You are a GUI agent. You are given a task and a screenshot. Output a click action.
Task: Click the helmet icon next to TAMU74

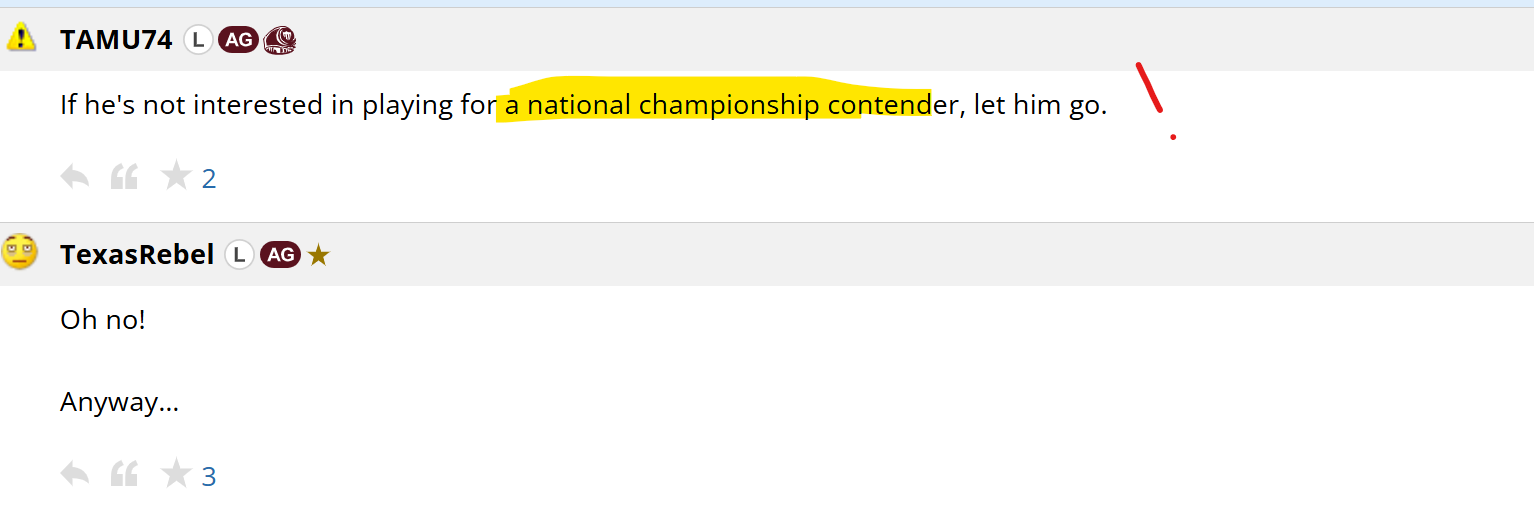point(279,40)
